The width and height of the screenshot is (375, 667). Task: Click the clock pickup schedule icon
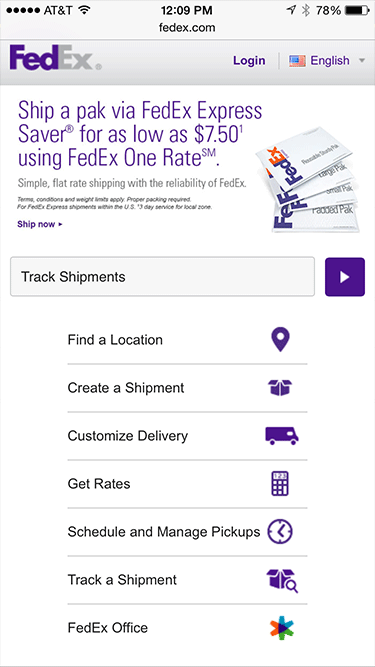coord(280,531)
